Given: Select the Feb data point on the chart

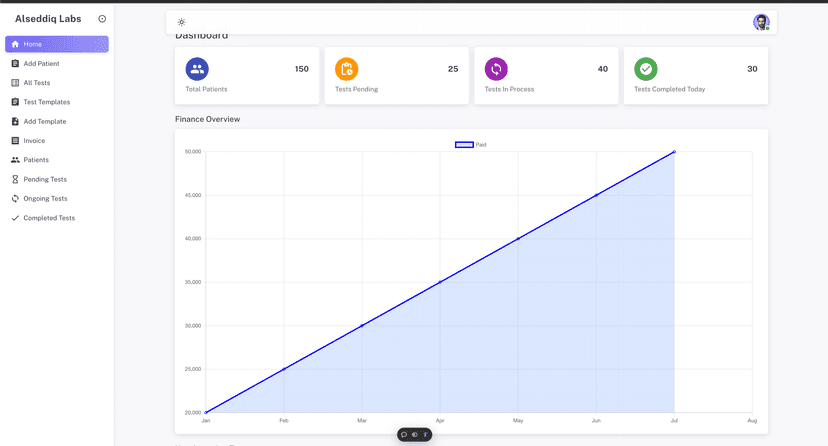Looking at the screenshot, I should (x=284, y=369).
